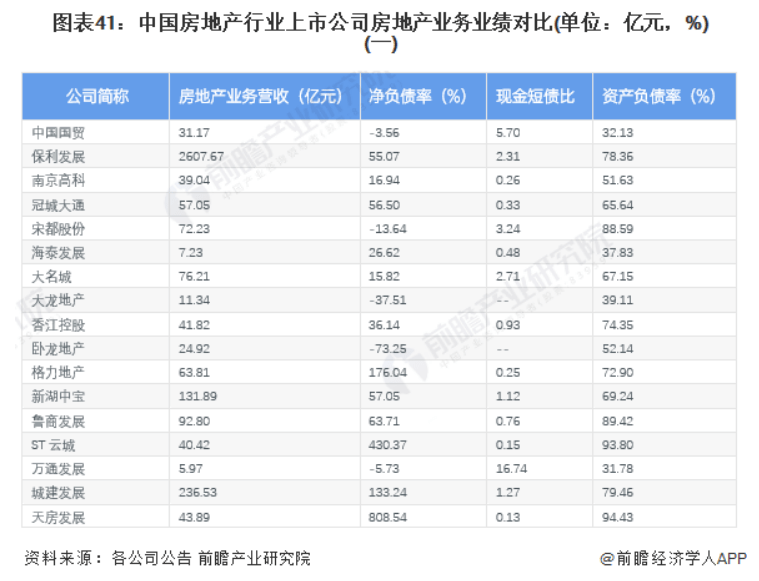759x581 pixels.
Task: Click the 资产负债率（%）column header
Action: pyautogui.click(x=665, y=96)
